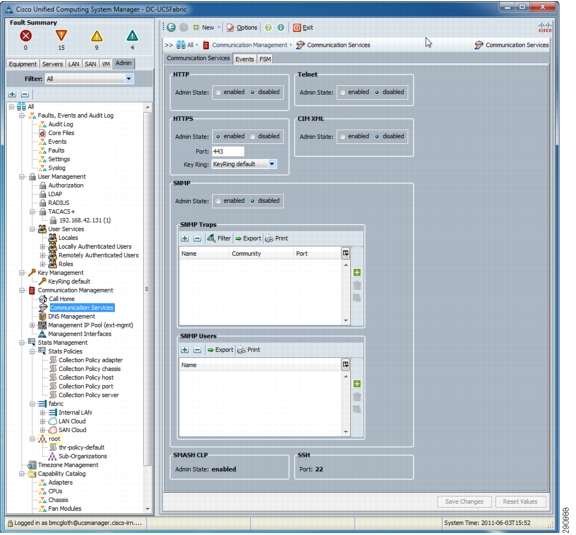
Task: Select CIM XML enabled radio button
Action: (x=342, y=136)
